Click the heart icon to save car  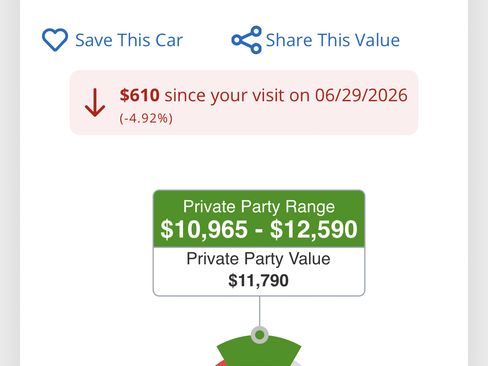click(55, 40)
